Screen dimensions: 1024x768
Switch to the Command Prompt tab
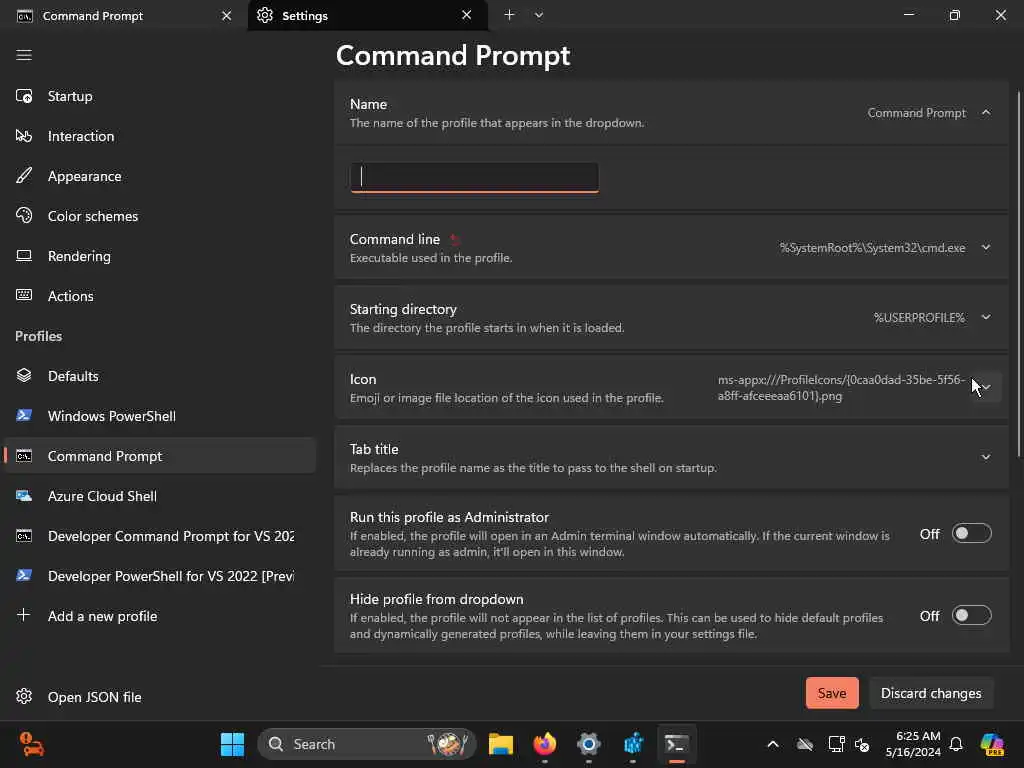(124, 16)
